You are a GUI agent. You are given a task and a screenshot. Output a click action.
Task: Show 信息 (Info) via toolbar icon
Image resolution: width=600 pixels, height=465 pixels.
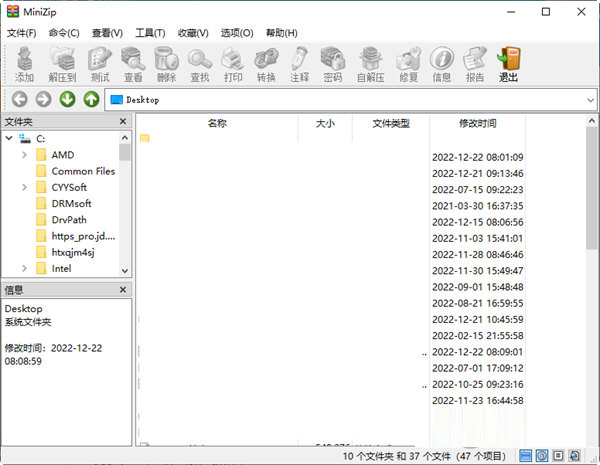click(x=442, y=64)
